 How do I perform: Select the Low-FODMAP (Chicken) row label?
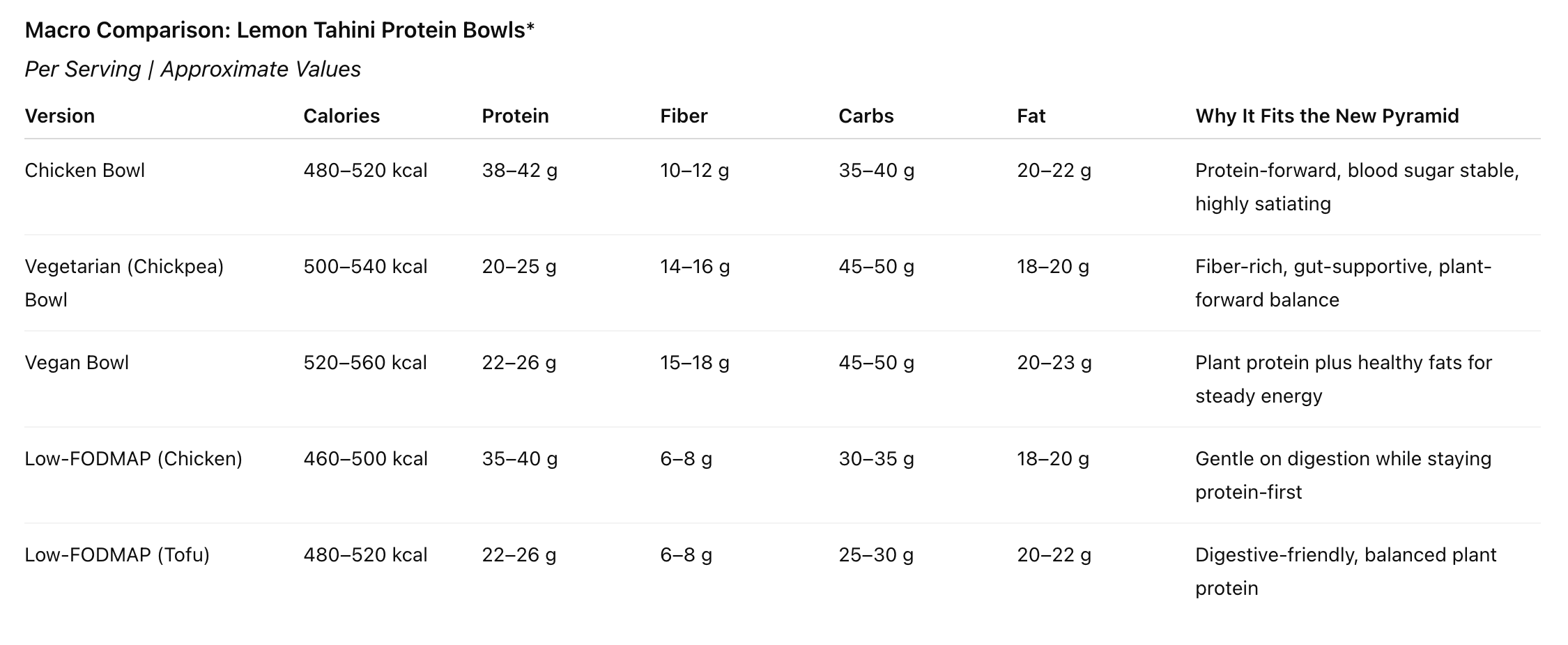pos(133,459)
